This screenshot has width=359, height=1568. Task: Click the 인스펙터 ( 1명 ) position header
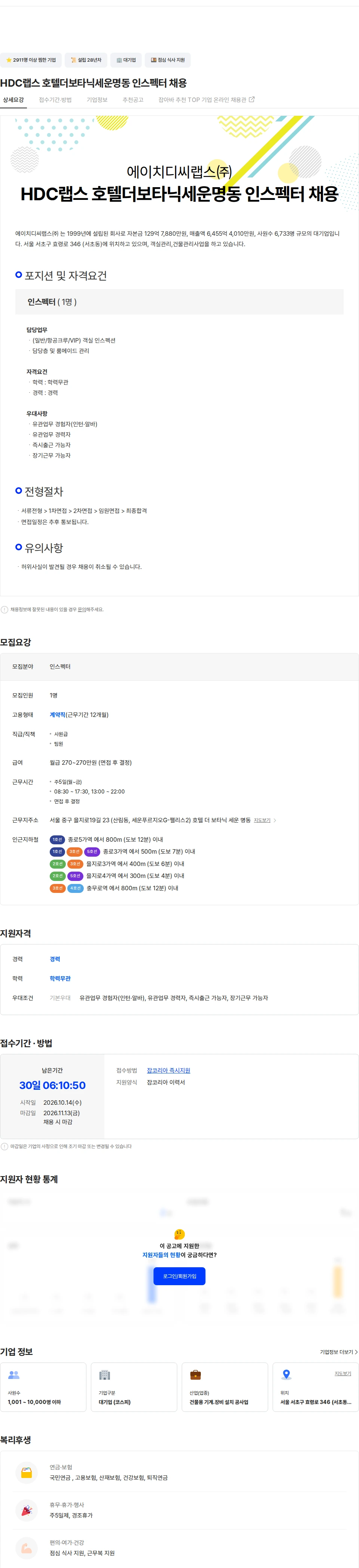179,302
